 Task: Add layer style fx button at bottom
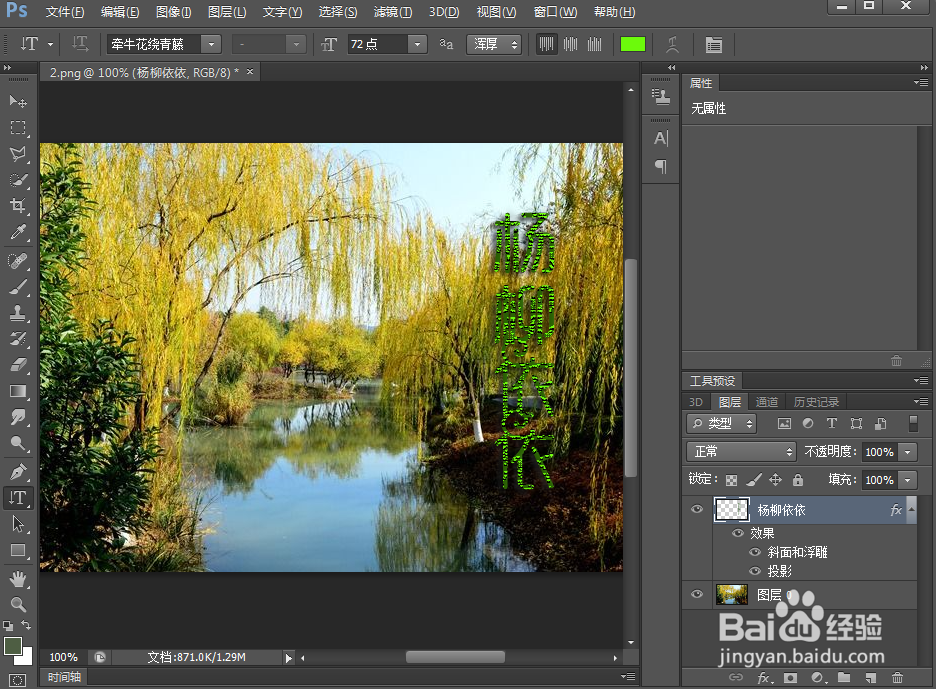click(x=764, y=678)
